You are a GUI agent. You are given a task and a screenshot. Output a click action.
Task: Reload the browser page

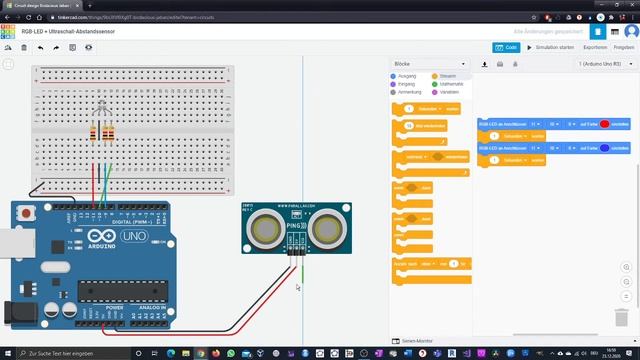click(29, 18)
